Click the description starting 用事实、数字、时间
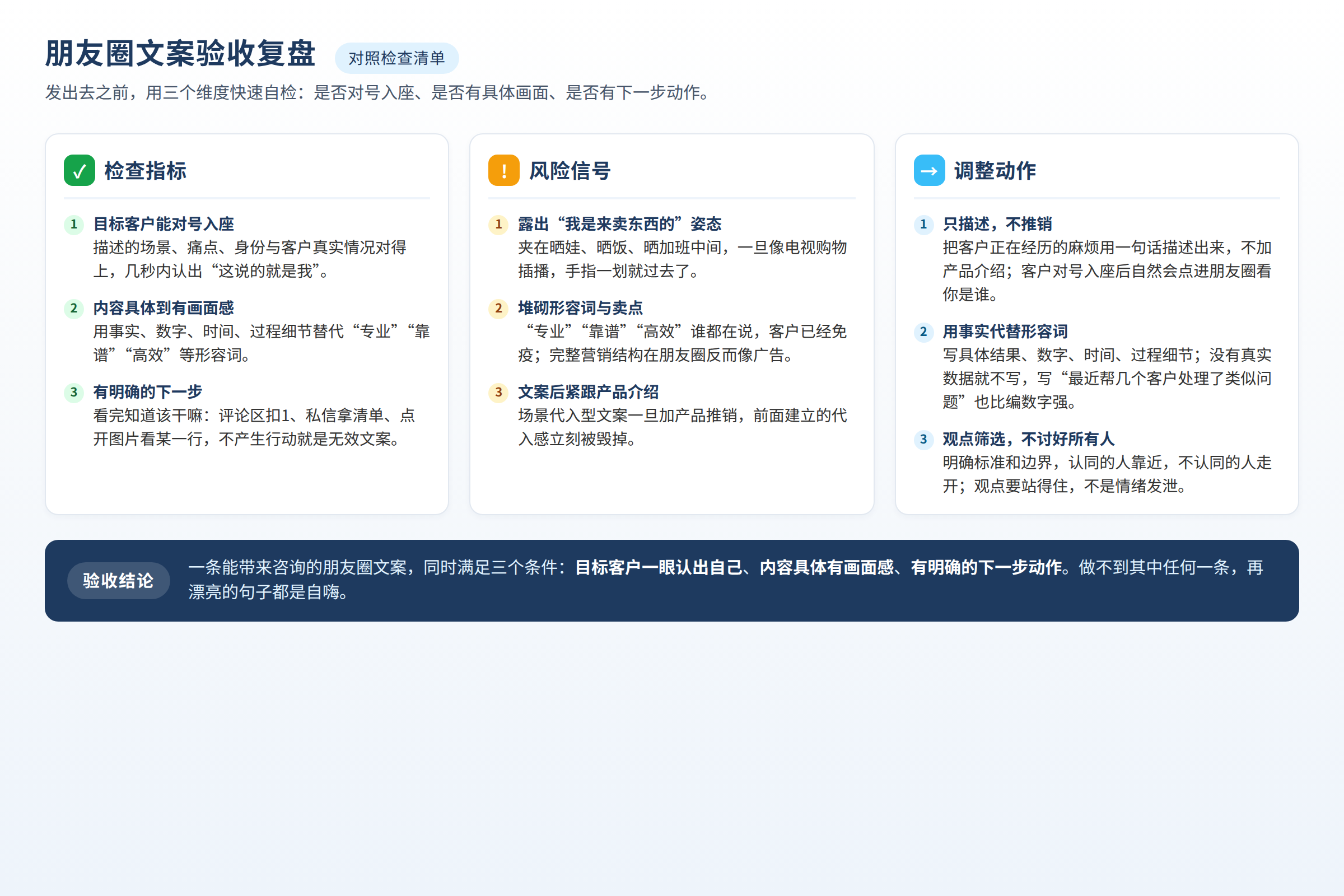 (262, 343)
